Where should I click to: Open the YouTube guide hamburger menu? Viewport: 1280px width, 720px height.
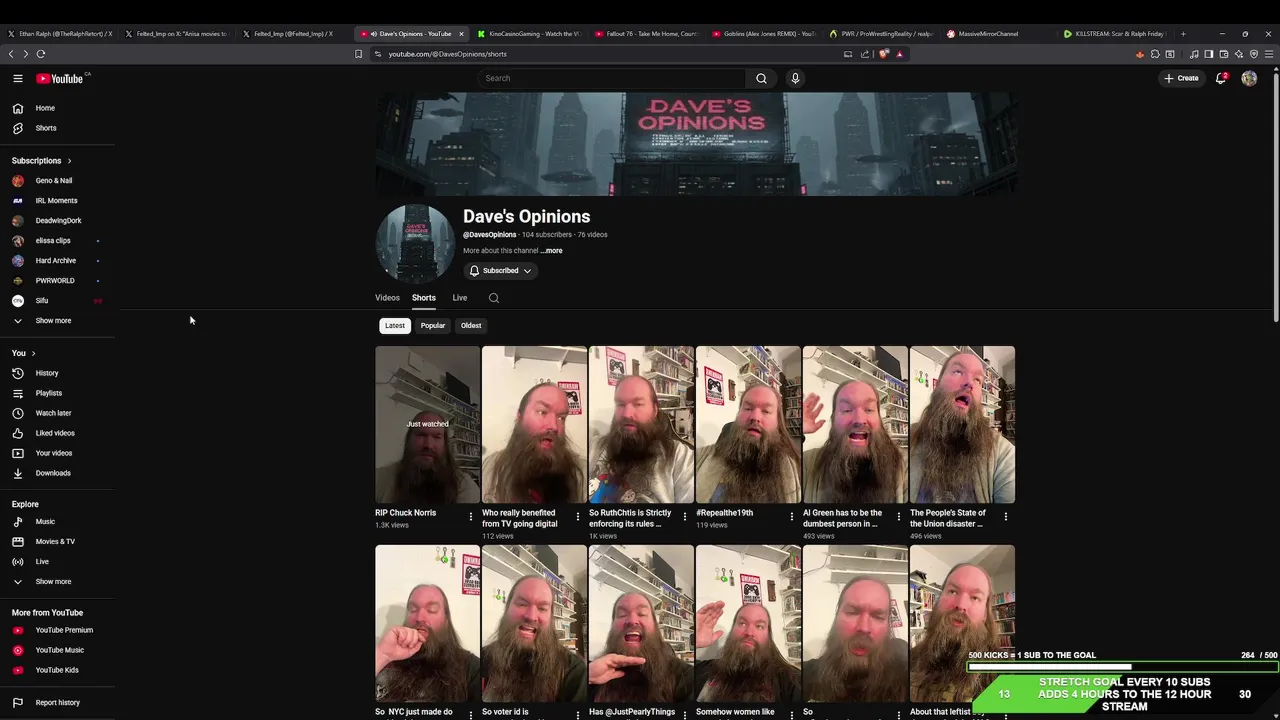click(x=18, y=78)
